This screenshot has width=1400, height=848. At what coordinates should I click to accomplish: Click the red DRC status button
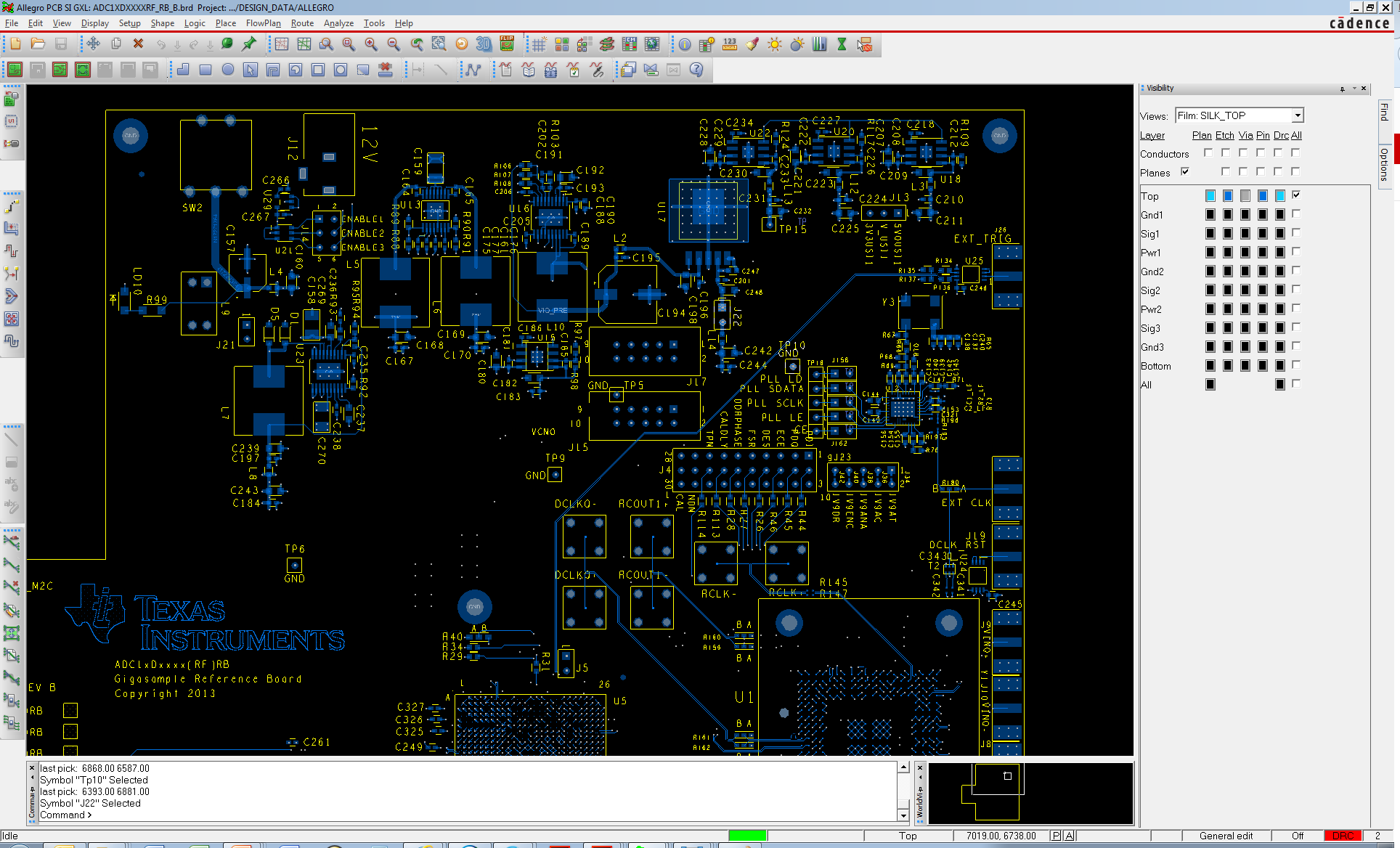(1343, 836)
